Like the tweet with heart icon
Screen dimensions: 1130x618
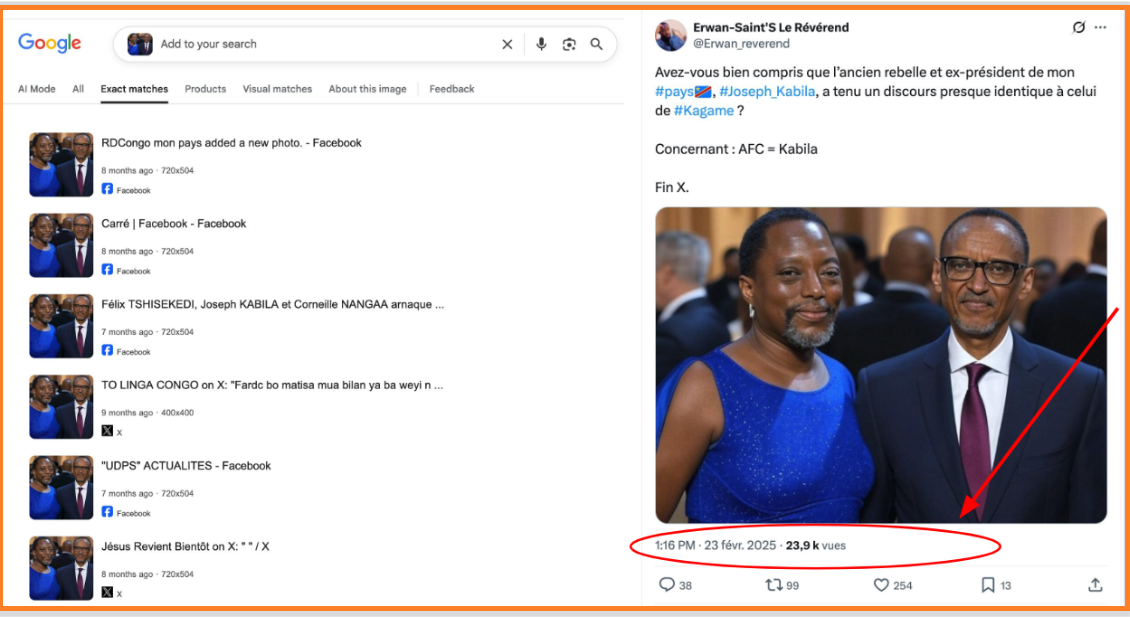[881, 585]
